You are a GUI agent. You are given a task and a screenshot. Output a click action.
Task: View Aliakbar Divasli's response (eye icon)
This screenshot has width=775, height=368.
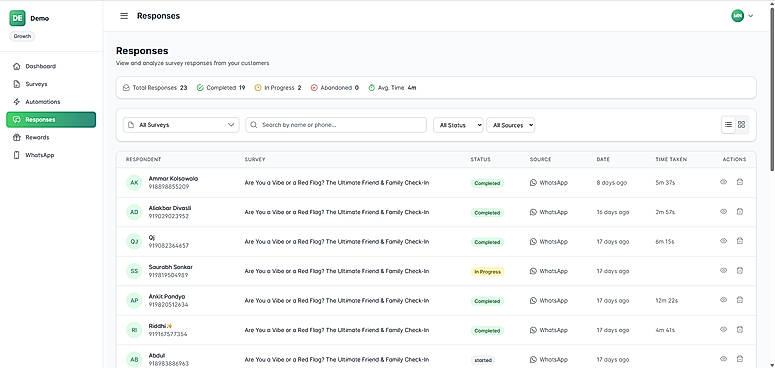pos(724,211)
